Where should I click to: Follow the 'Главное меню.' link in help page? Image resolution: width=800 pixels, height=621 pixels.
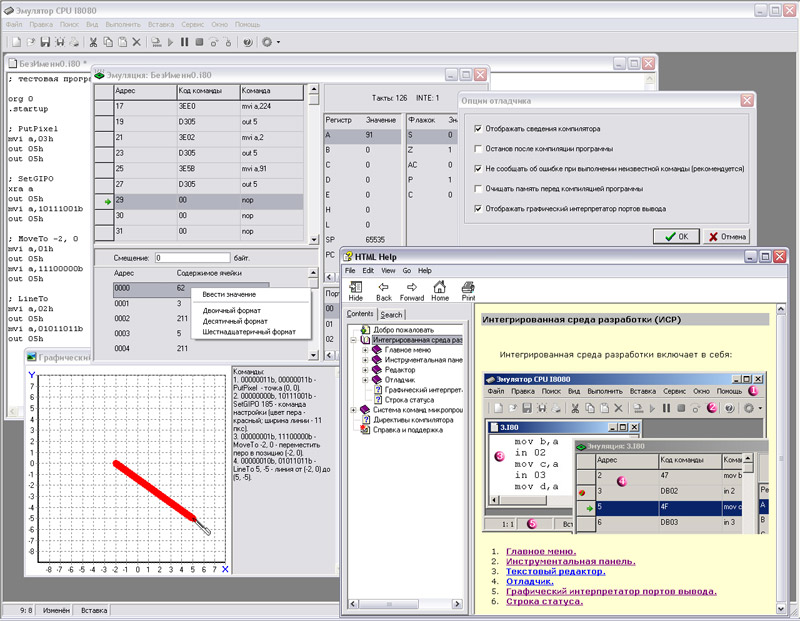tap(541, 552)
